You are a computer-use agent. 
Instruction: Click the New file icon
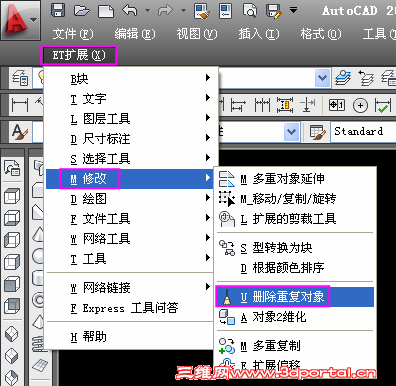106,11
